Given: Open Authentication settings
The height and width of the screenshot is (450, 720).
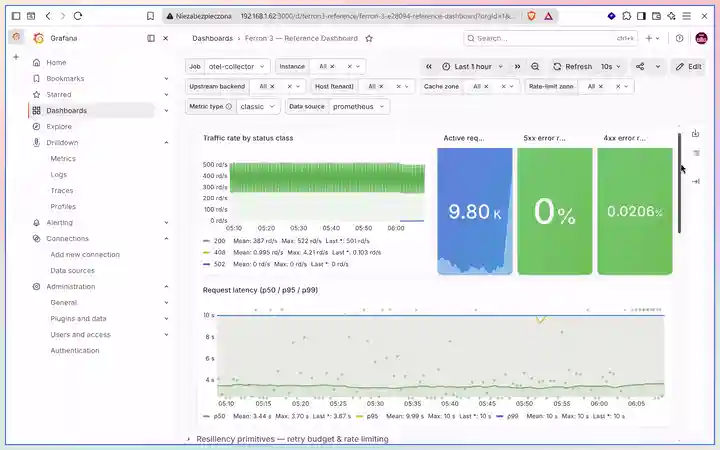Looking at the screenshot, I should (75, 350).
